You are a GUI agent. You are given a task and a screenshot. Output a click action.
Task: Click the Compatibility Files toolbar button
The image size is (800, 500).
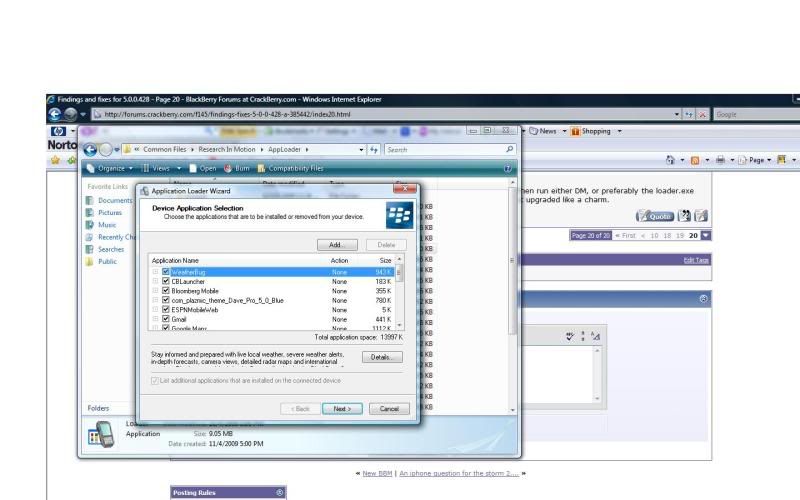pyautogui.click(x=290, y=168)
